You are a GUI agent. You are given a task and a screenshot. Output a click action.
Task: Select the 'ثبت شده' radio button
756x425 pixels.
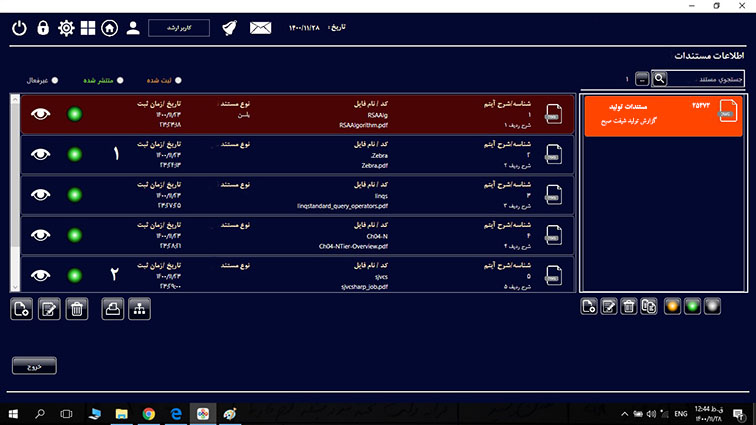coord(179,80)
